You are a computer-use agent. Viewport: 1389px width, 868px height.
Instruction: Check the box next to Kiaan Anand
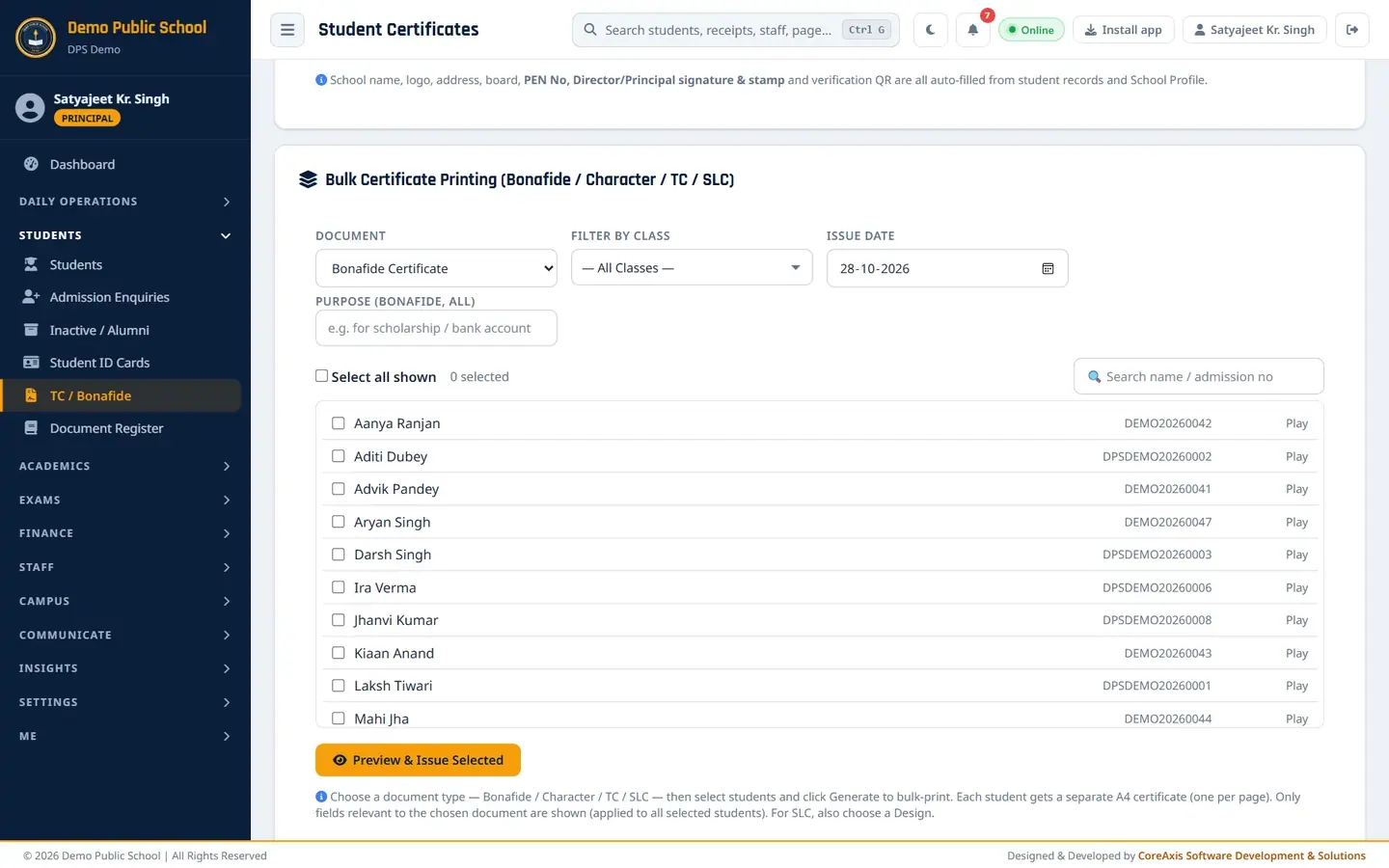tap(339, 653)
